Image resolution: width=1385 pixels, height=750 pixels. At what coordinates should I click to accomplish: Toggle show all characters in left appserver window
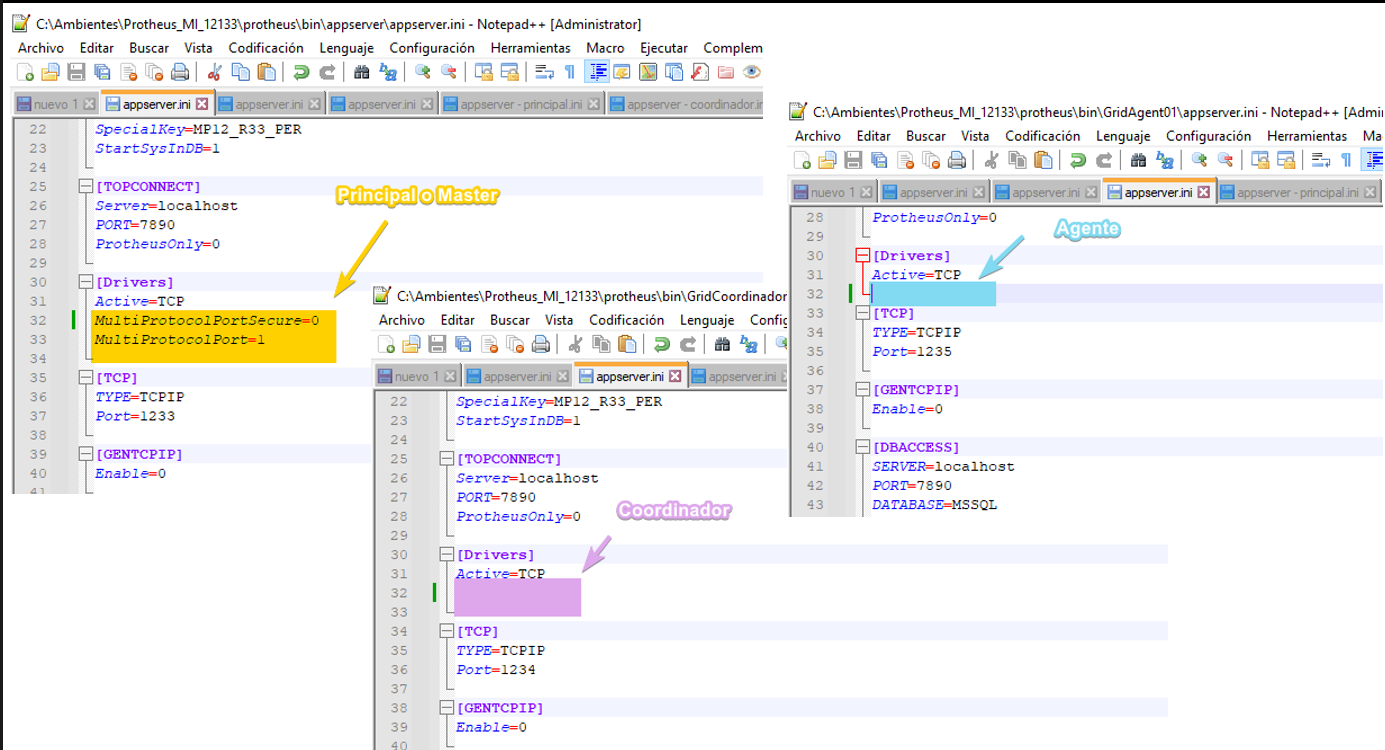[x=570, y=72]
